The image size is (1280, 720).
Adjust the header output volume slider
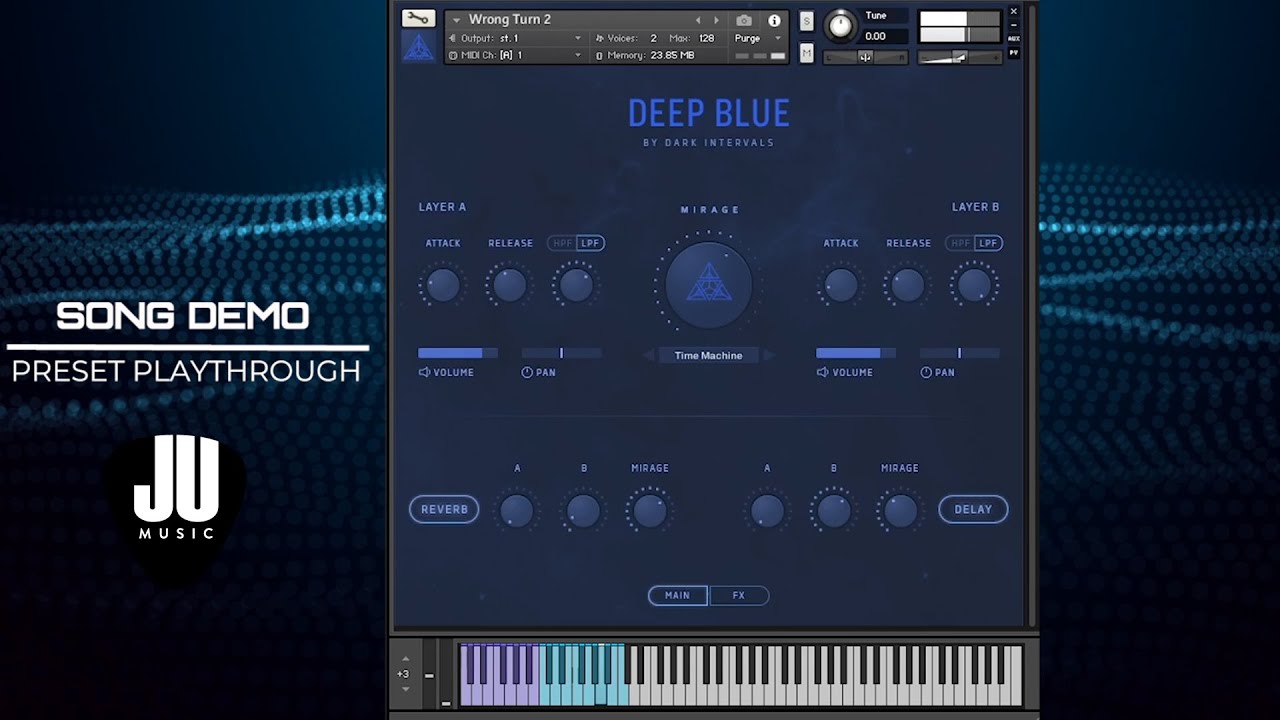(960, 57)
